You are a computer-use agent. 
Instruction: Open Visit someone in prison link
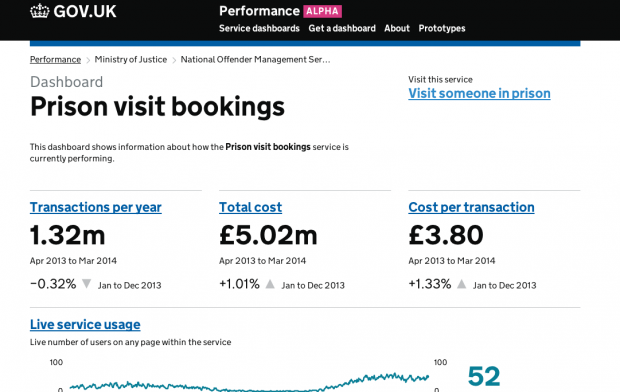pos(479,93)
